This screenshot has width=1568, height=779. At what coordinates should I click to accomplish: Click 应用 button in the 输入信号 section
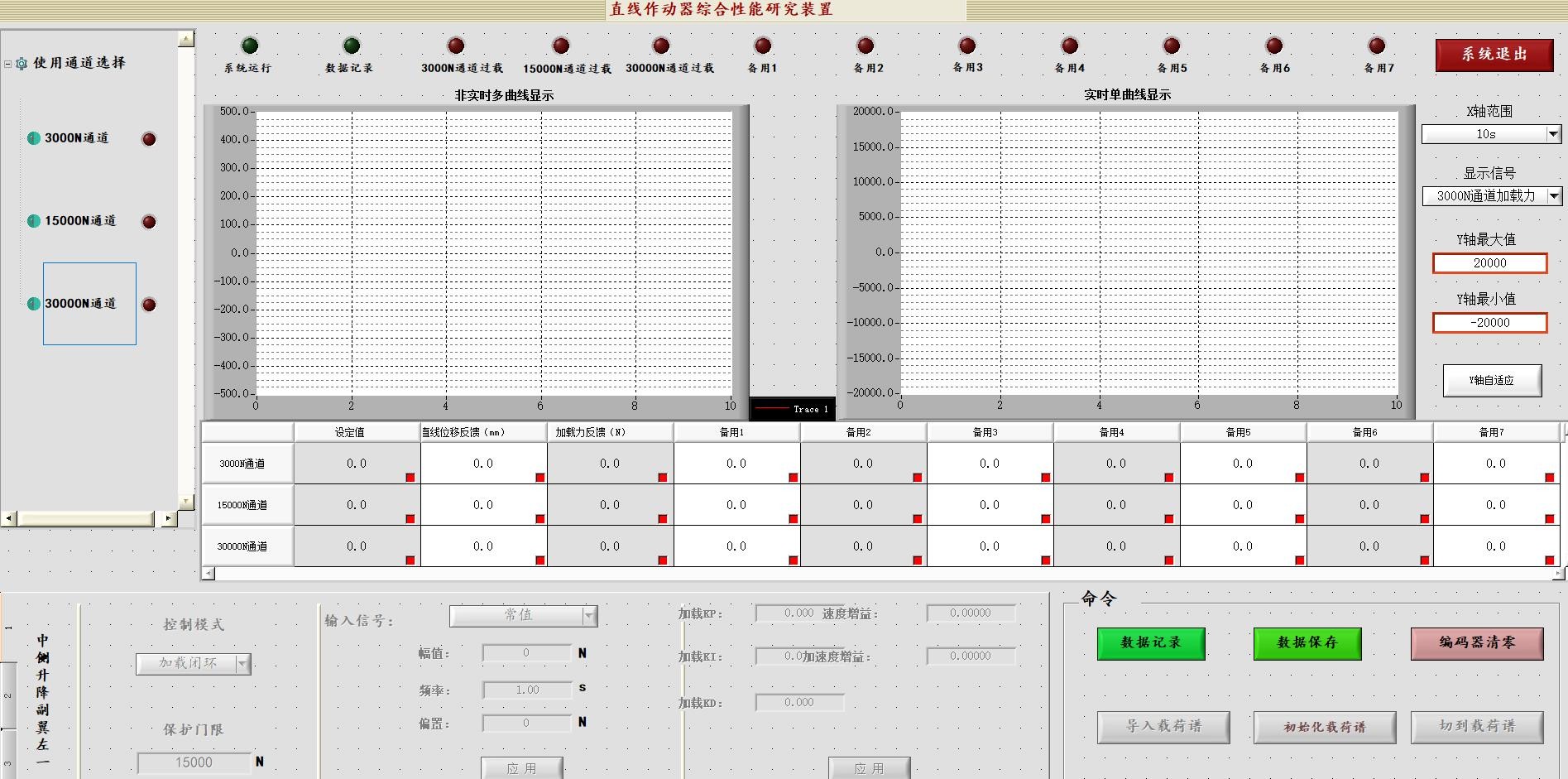[522, 768]
